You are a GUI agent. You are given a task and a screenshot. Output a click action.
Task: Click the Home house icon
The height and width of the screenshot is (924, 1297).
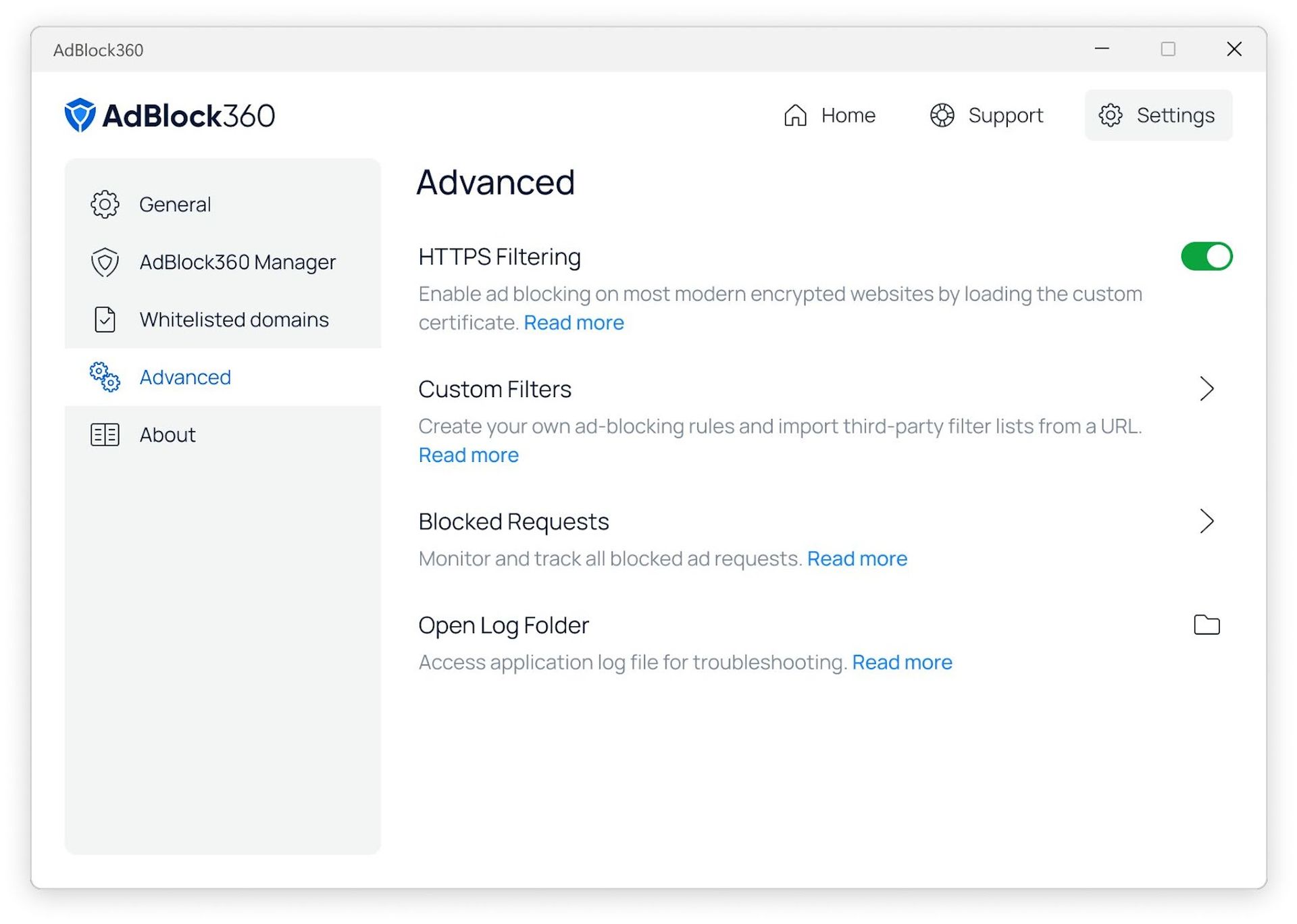pos(795,115)
